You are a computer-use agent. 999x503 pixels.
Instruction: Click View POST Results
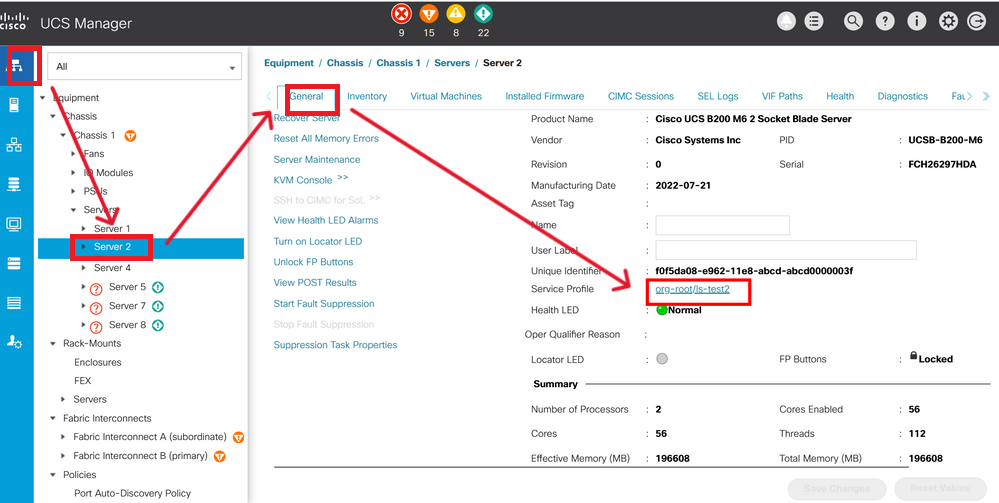[315, 282]
